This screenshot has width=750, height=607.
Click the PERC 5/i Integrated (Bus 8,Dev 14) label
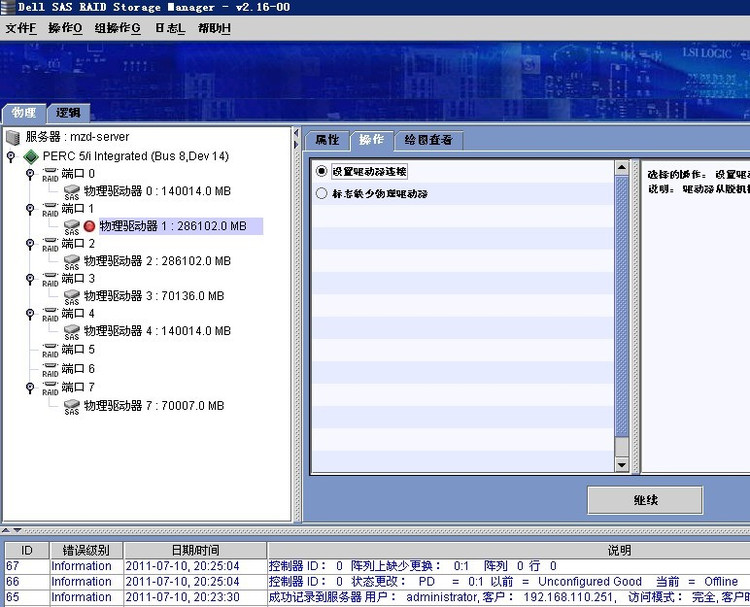click(136, 156)
